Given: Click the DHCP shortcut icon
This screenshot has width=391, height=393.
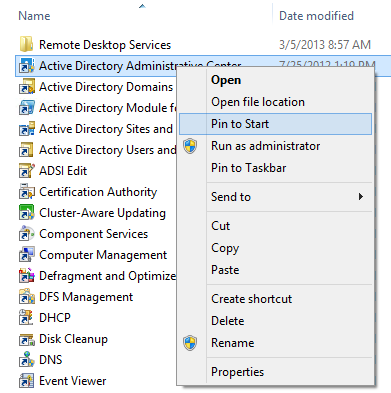Looking at the screenshot, I should pyautogui.click(x=26, y=318).
